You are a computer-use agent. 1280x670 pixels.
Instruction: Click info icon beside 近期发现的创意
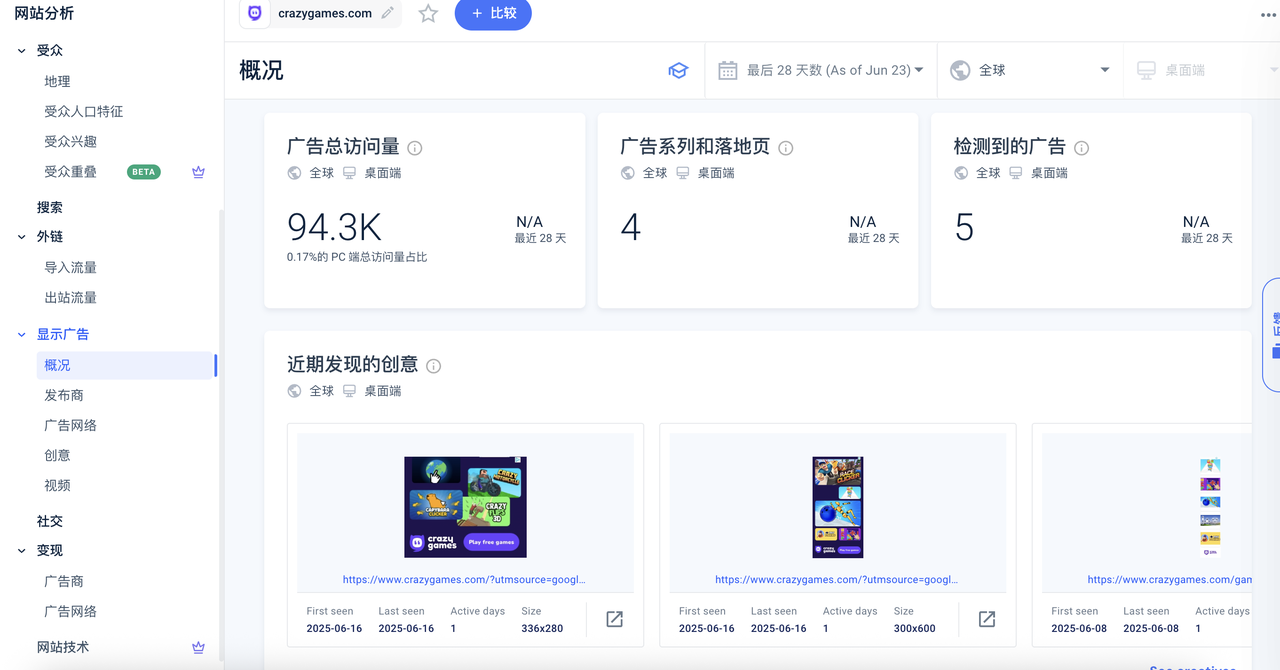coord(434,366)
